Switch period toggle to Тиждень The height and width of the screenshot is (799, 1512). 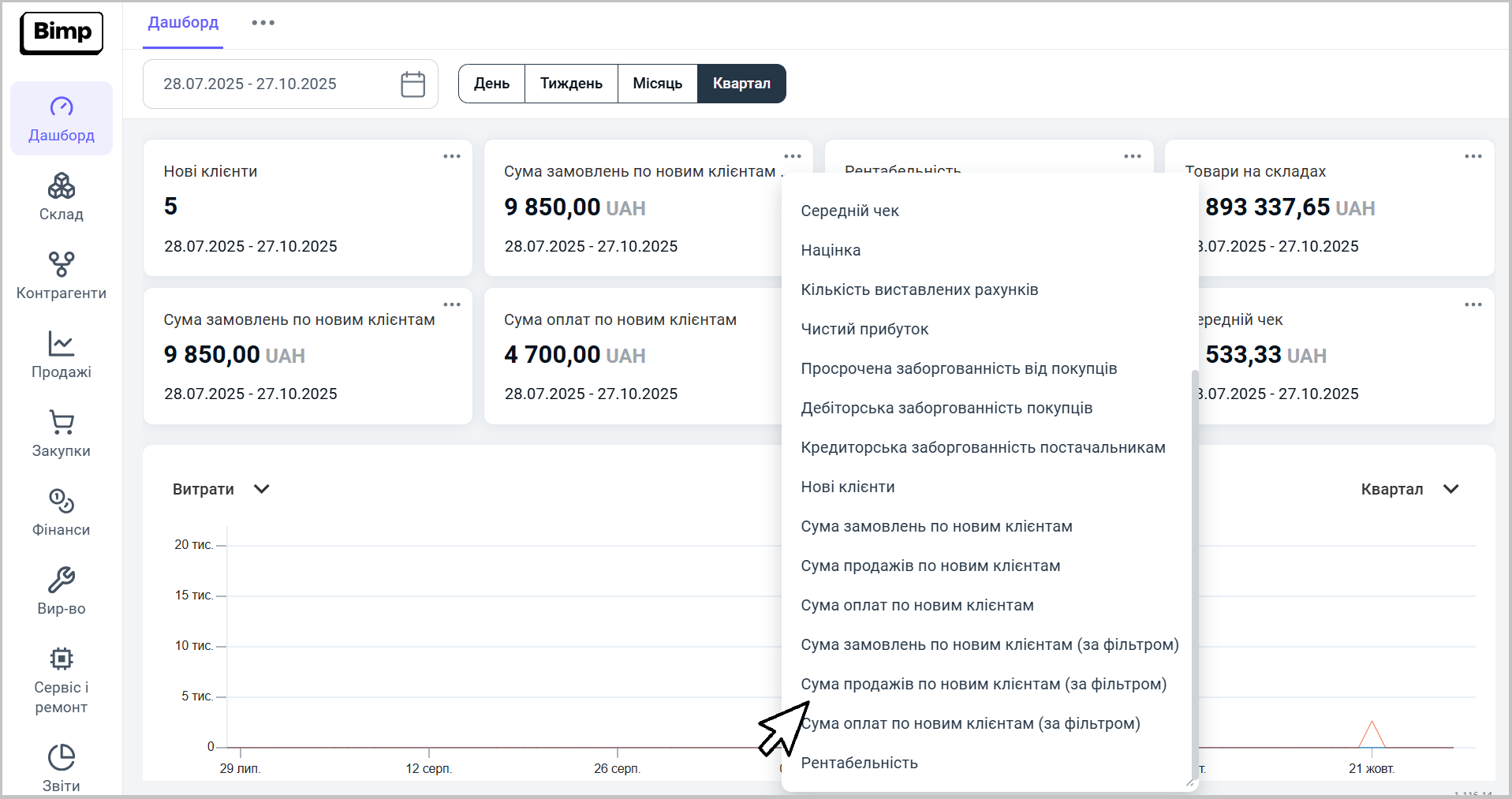(571, 84)
